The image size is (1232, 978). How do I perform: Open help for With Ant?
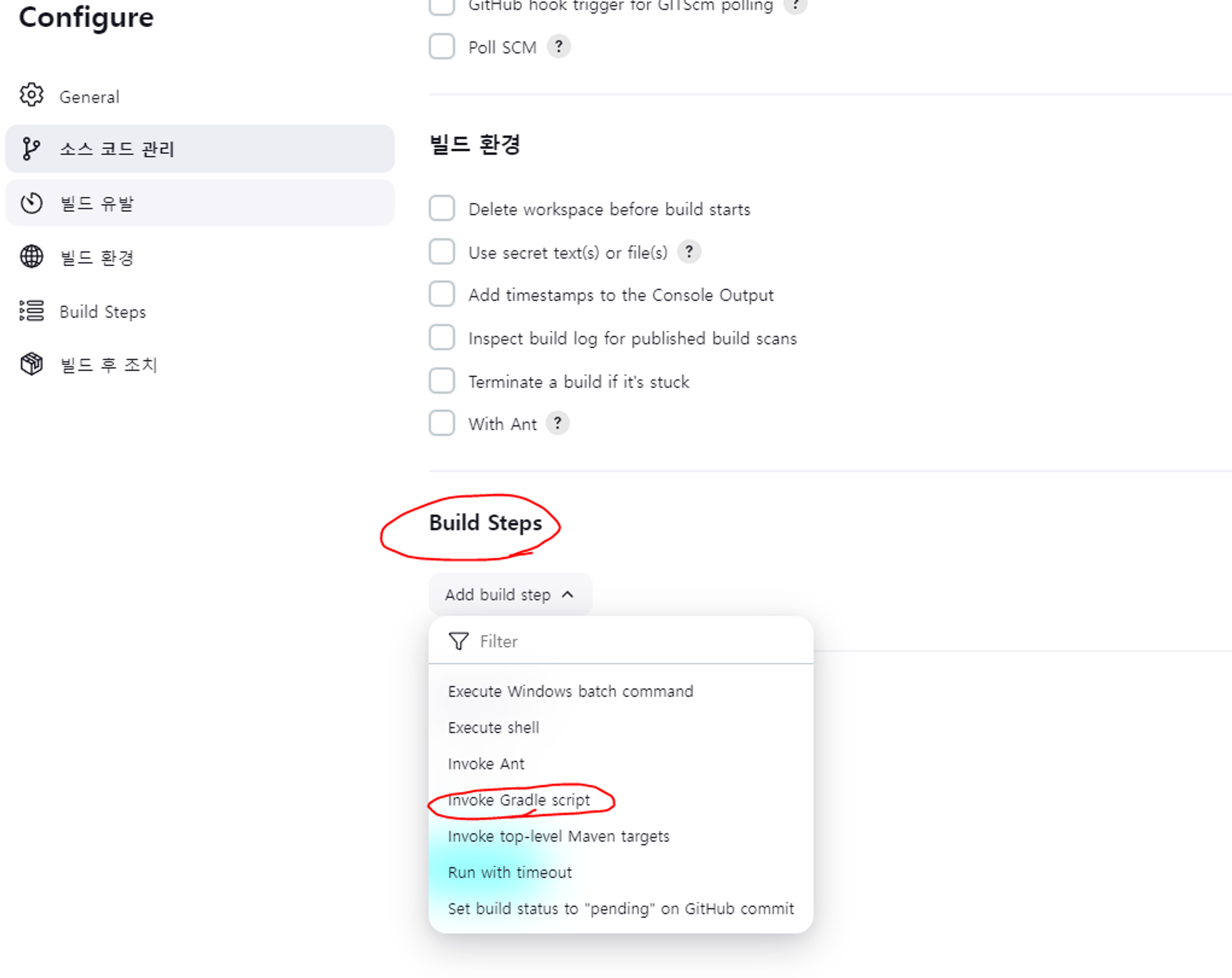coord(557,423)
